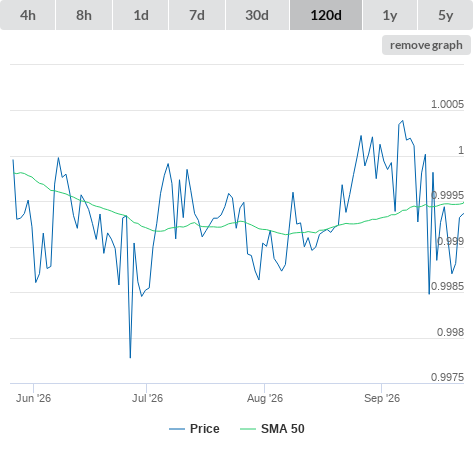Image resolution: width=474 pixels, height=455 pixels.
Task: Click the blue Price legend line swatch
Action: pos(177,429)
